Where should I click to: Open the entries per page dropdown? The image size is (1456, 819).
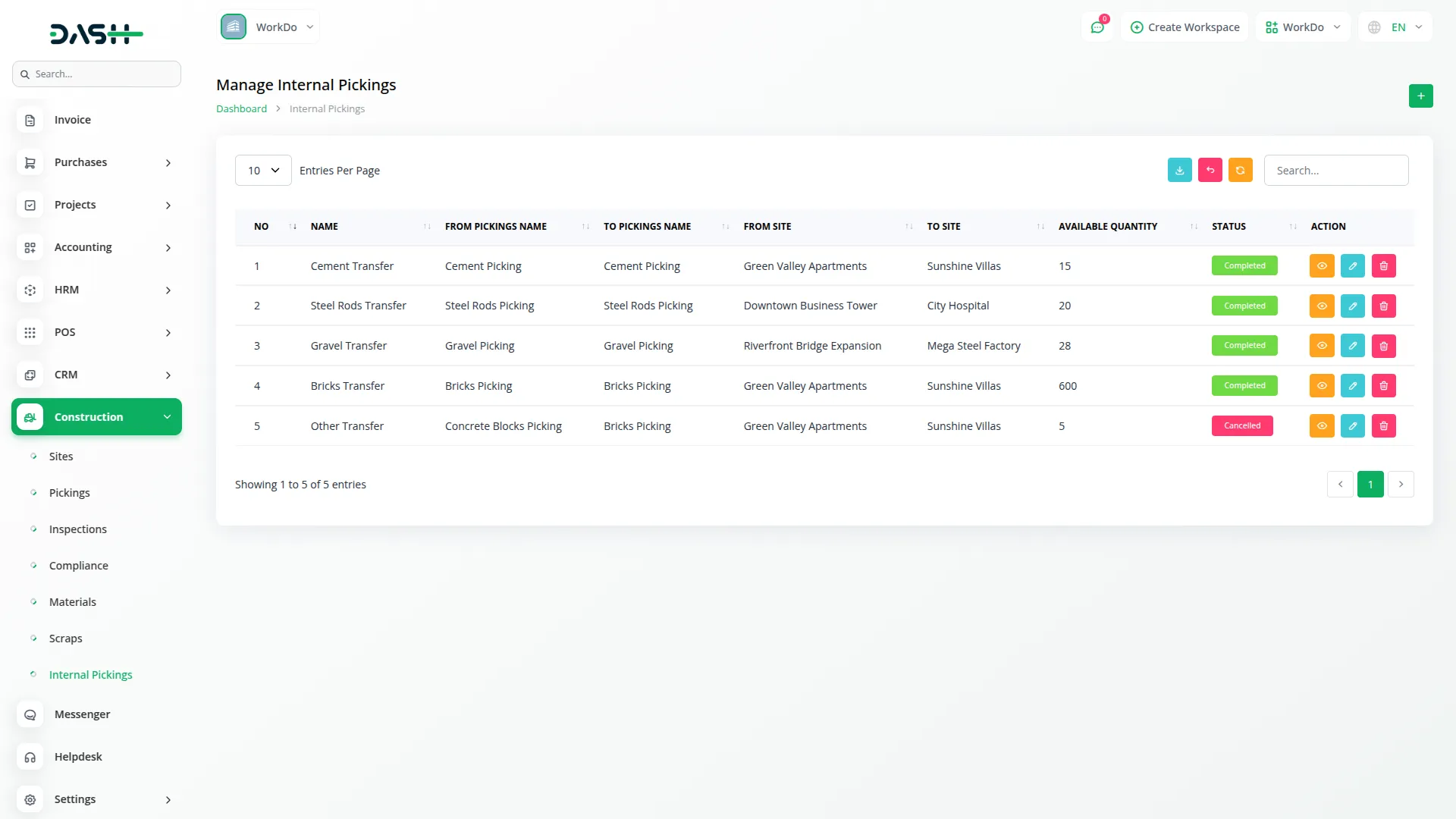pos(263,171)
